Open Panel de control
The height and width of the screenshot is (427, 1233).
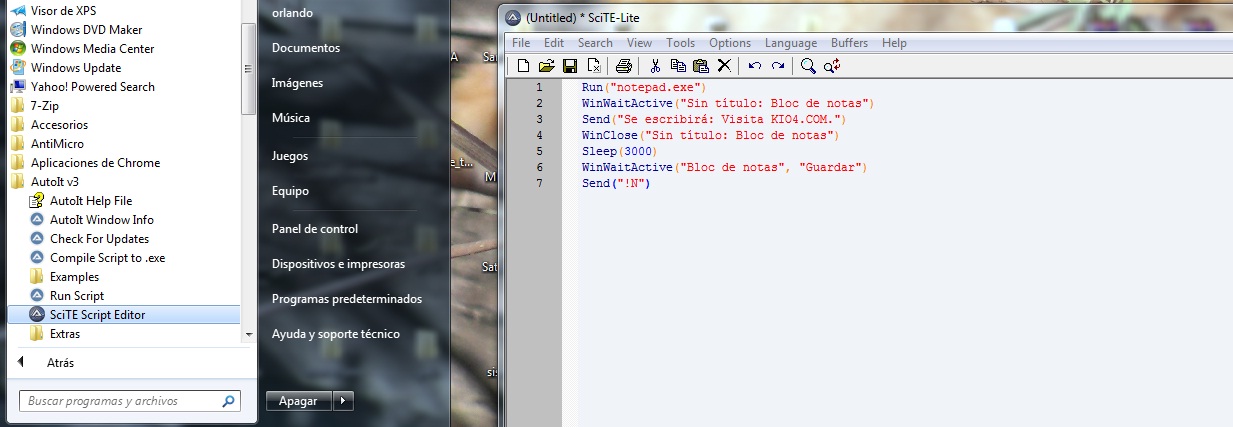(315, 229)
